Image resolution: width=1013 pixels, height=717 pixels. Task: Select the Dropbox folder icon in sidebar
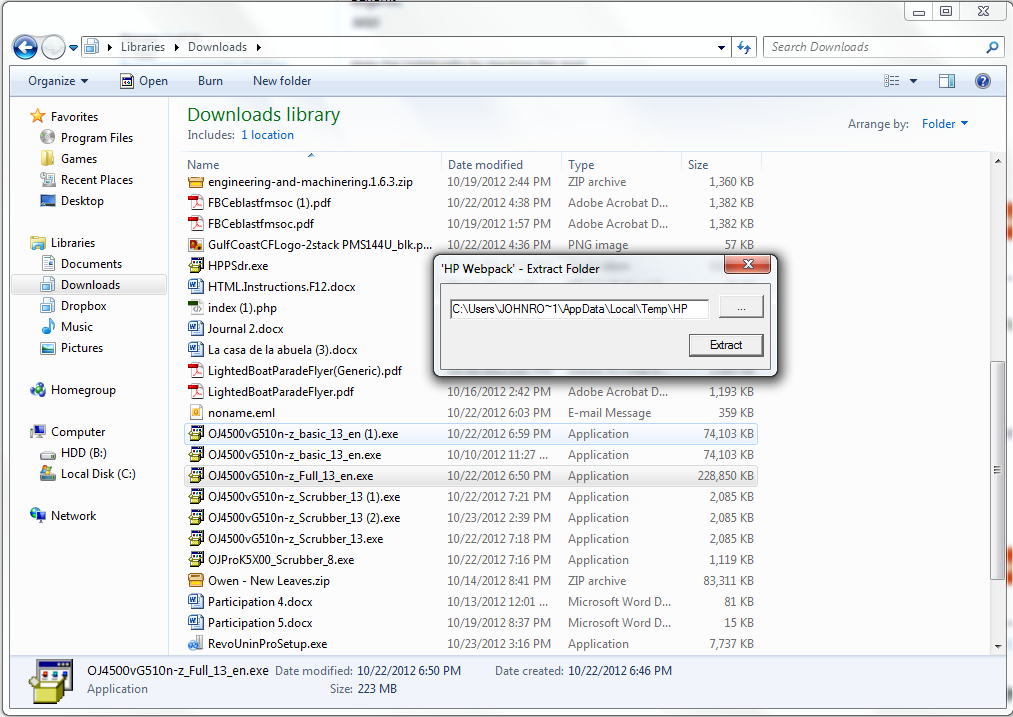tap(48, 306)
